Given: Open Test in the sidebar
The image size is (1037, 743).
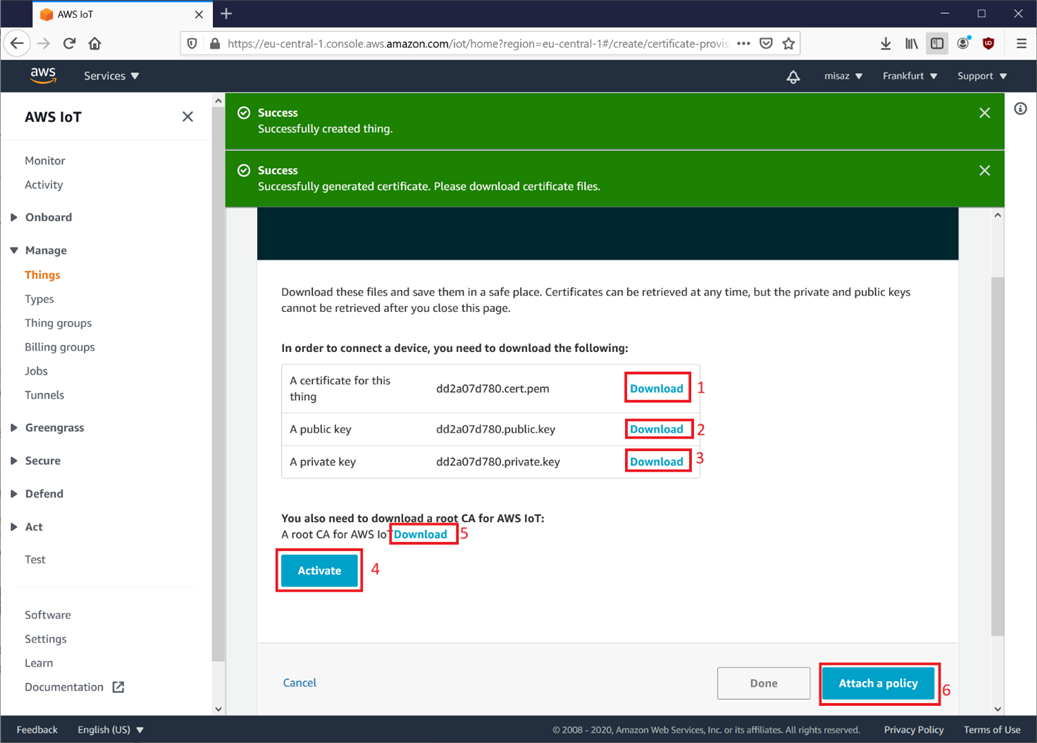Looking at the screenshot, I should pos(35,560).
